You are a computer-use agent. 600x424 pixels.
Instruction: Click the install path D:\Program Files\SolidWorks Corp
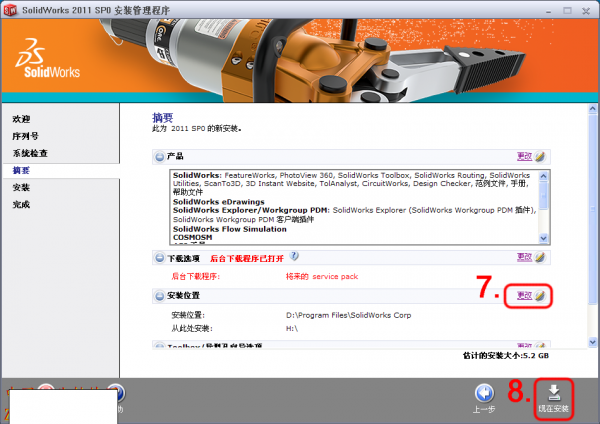348,315
